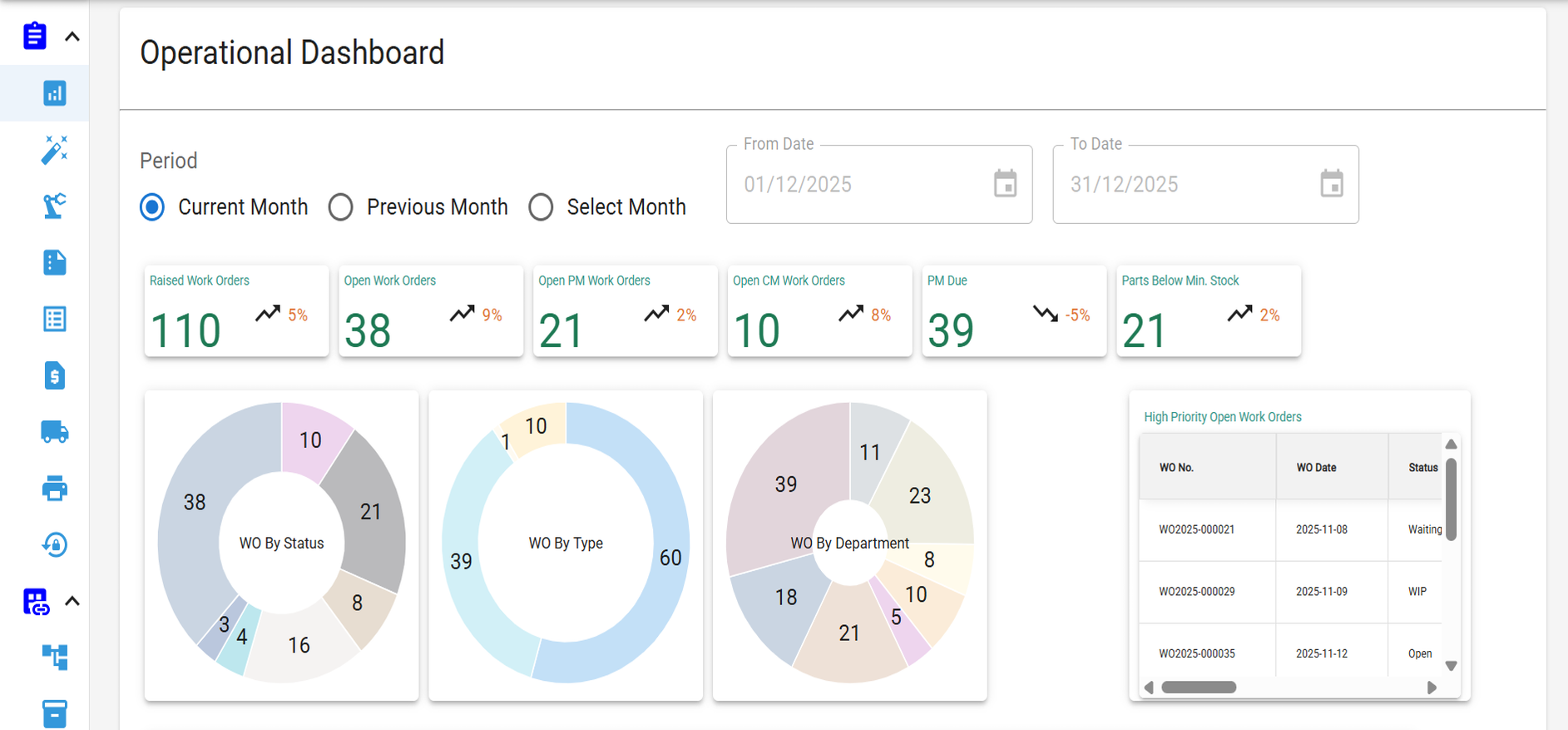This screenshot has width=1568, height=730.
Task: Click the magic wand sidebar icon
Action: pos(55,150)
